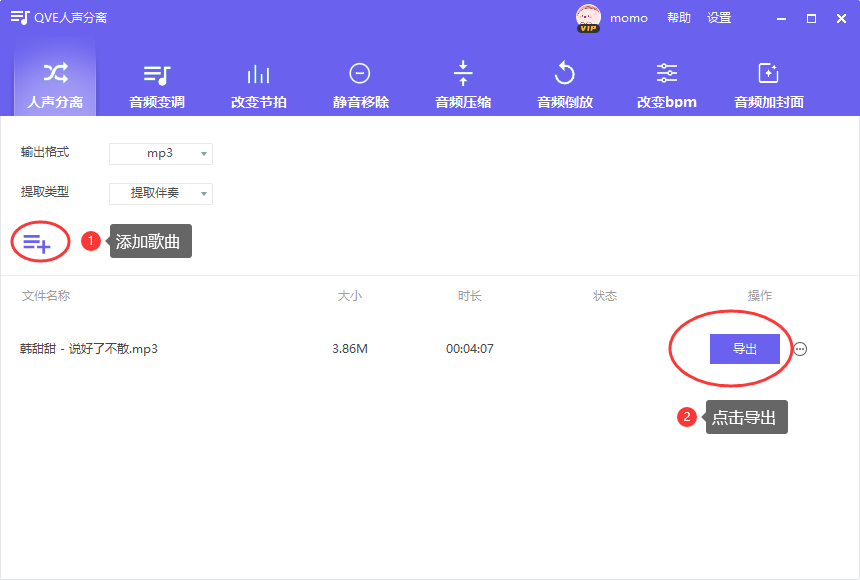Viewport: 860px width, 580px height.
Task: Click the 导出 export button
Action: (x=744, y=348)
